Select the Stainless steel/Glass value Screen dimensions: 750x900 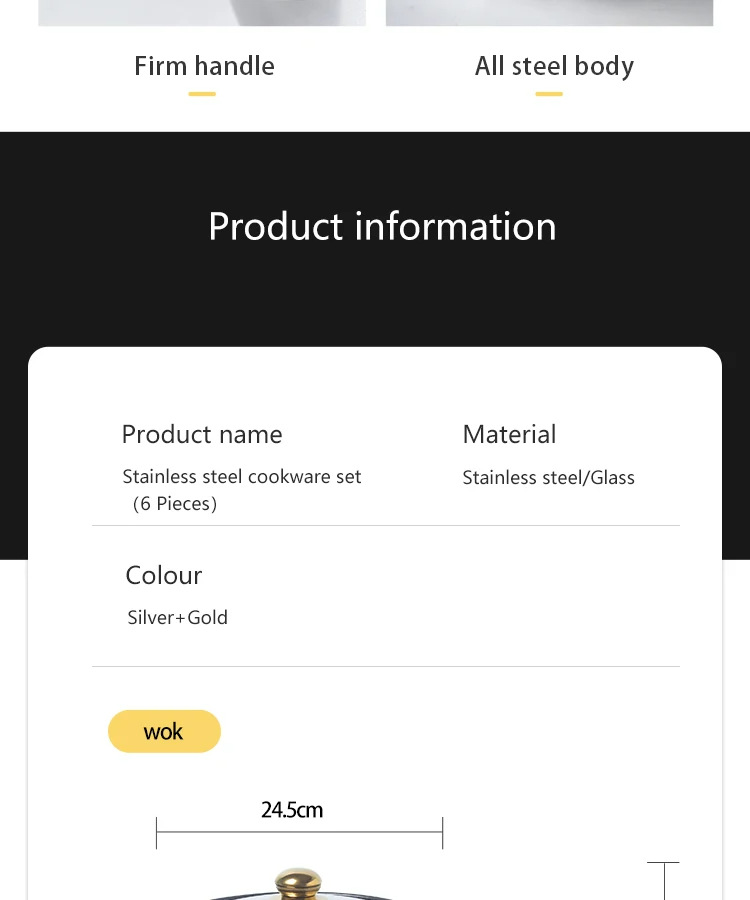pos(548,478)
